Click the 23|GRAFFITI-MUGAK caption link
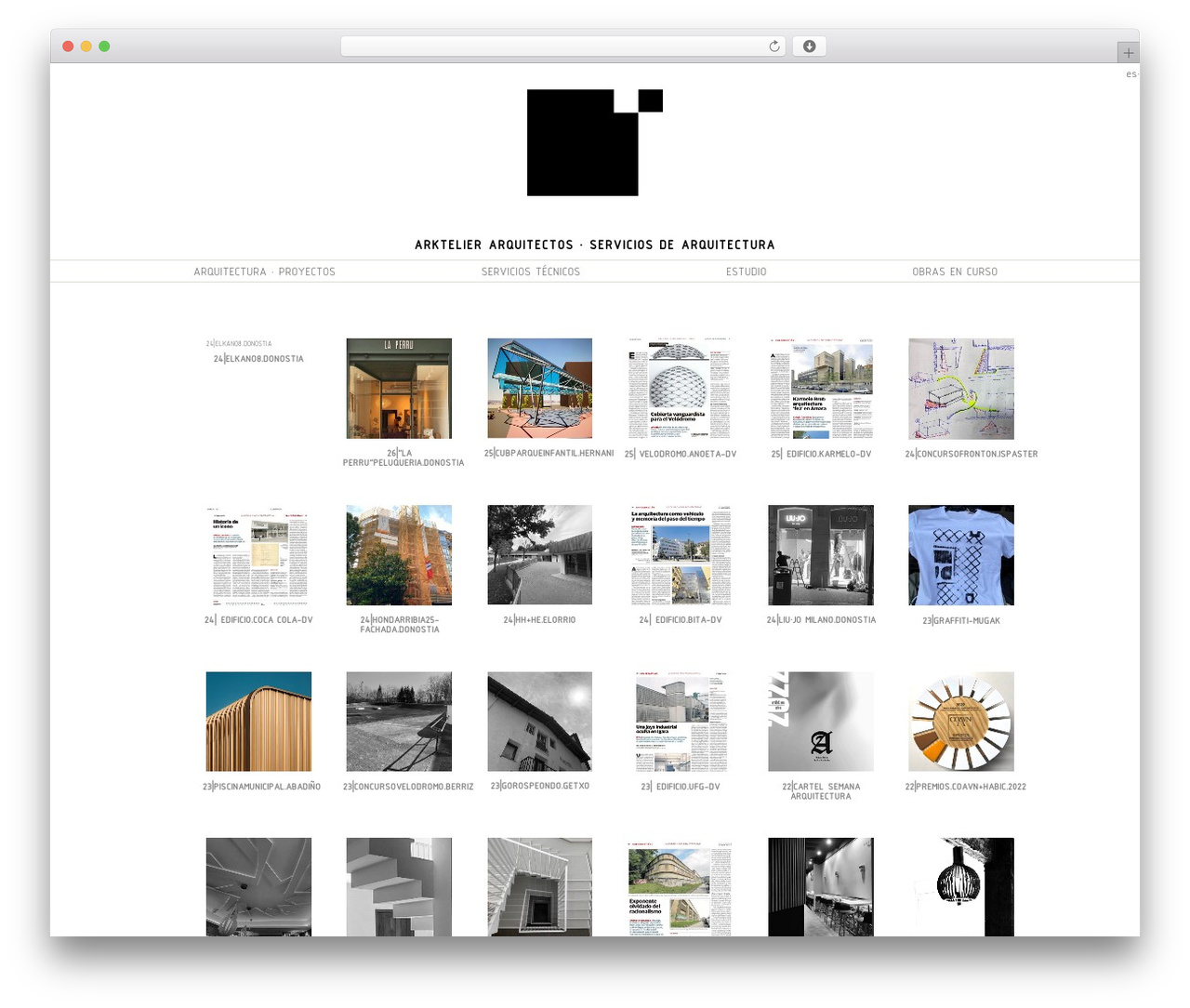The height and width of the screenshot is (1008, 1190). 961,620
